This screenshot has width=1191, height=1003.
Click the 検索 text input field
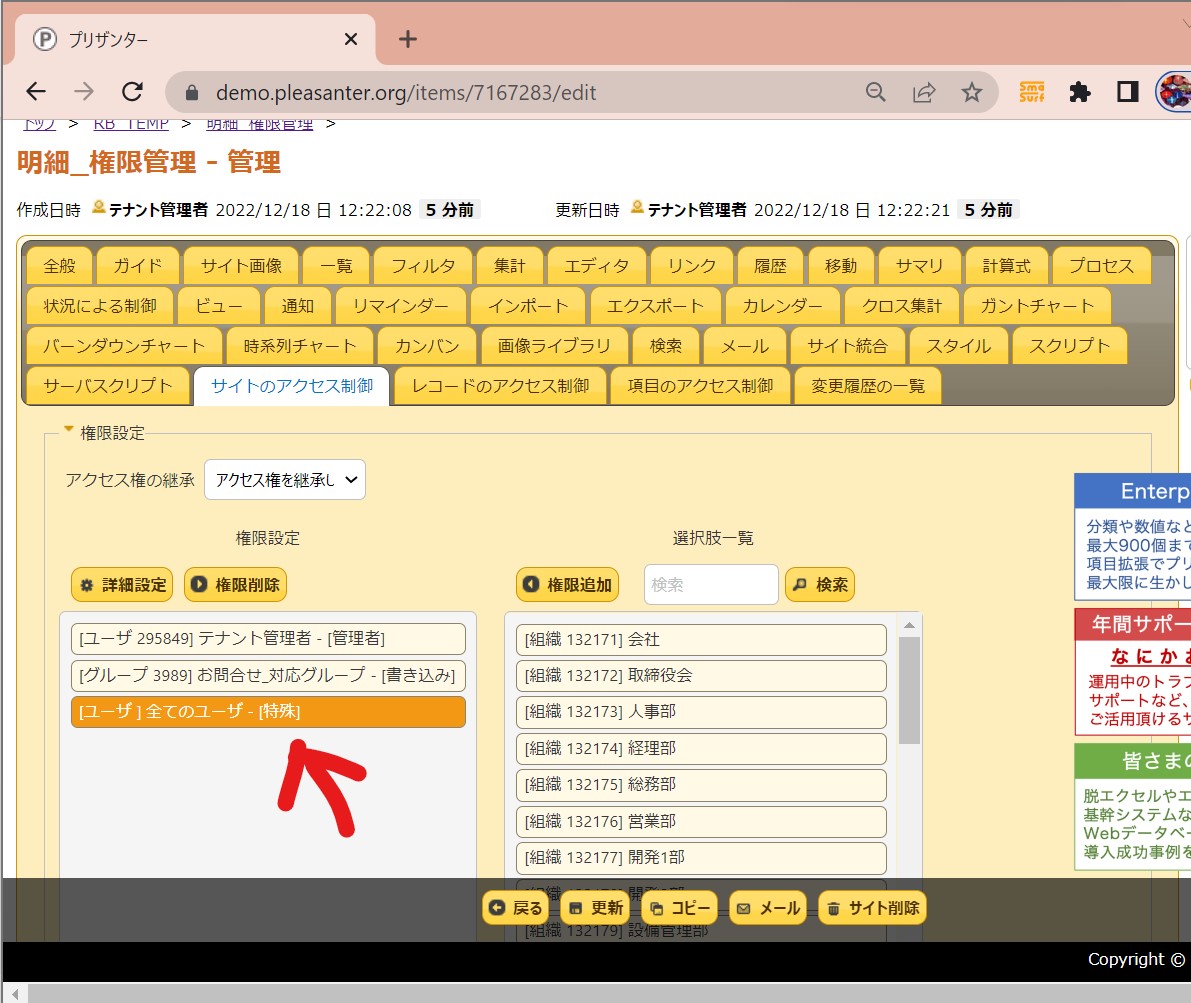(x=711, y=585)
